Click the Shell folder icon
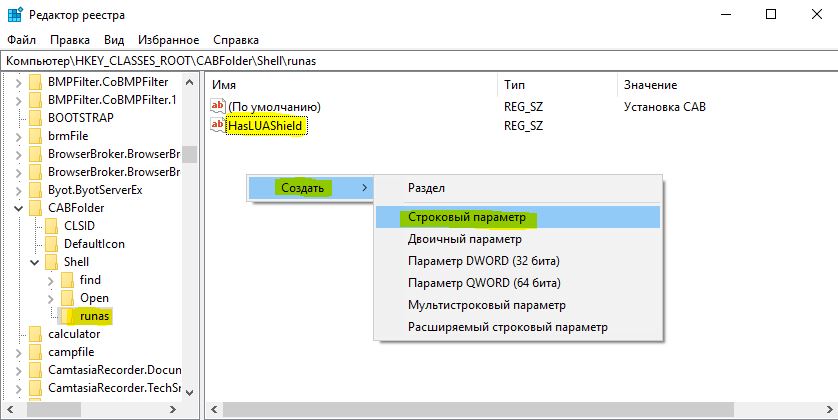This screenshot has width=838, height=420. [51, 262]
